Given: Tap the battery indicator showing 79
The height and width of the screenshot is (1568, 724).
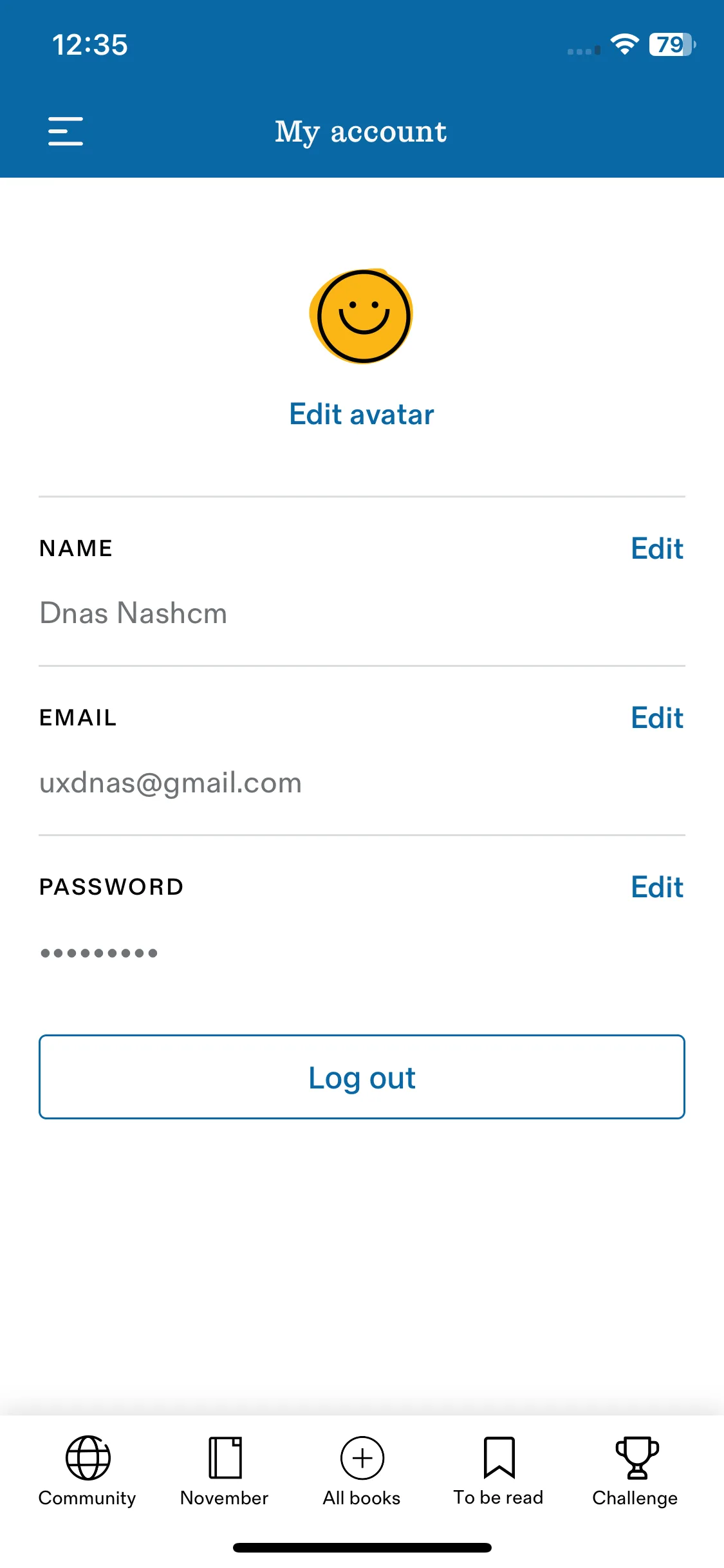Looking at the screenshot, I should coord(673,44).
